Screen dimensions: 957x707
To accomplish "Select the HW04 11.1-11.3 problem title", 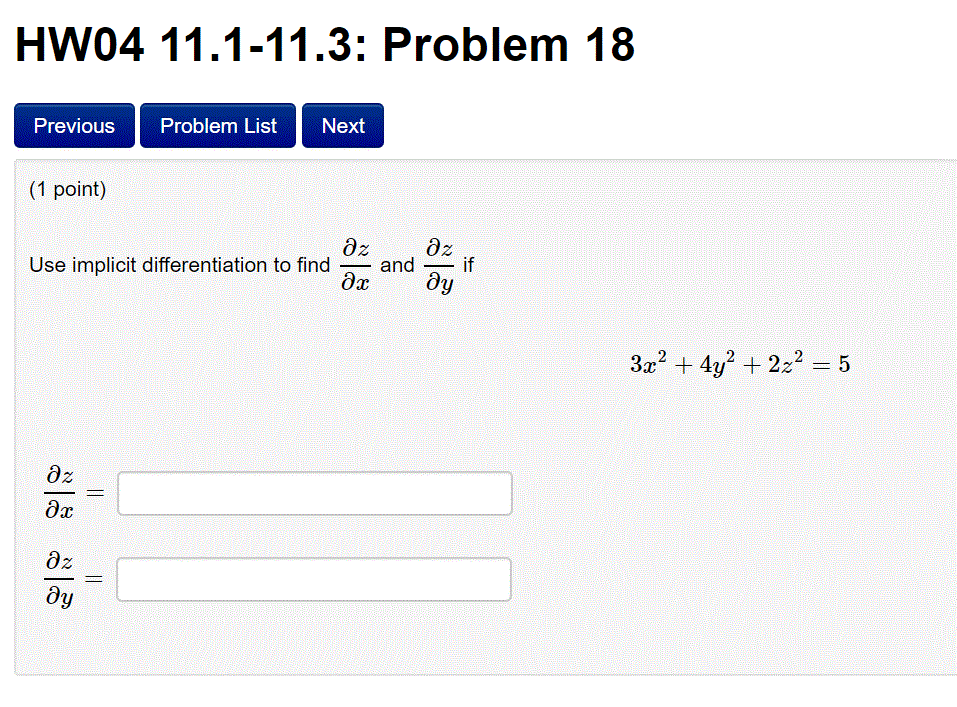I will click(x=325, y=43).
